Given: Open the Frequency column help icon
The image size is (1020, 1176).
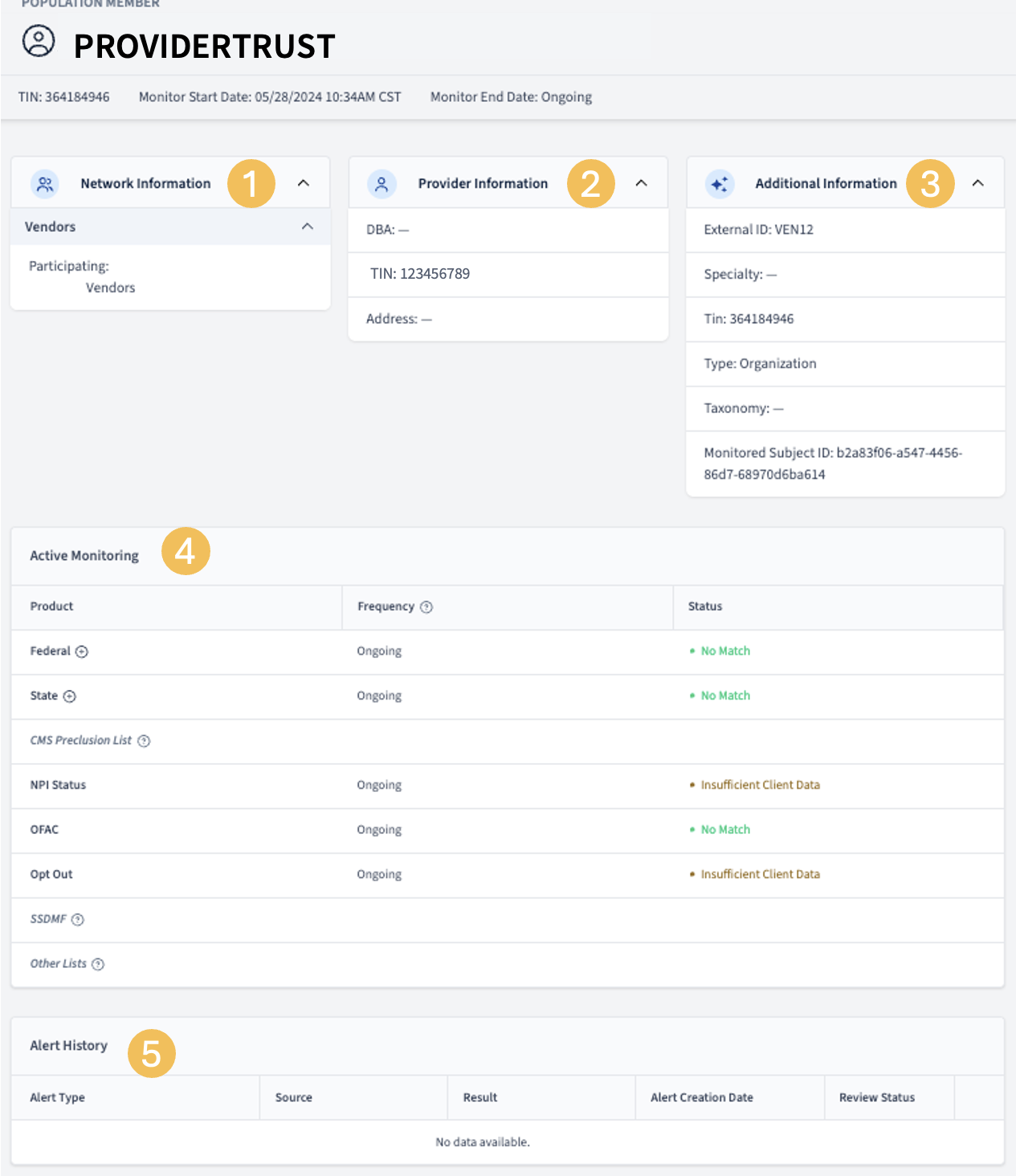Looking at the screenshot, I should click(426, 607).
